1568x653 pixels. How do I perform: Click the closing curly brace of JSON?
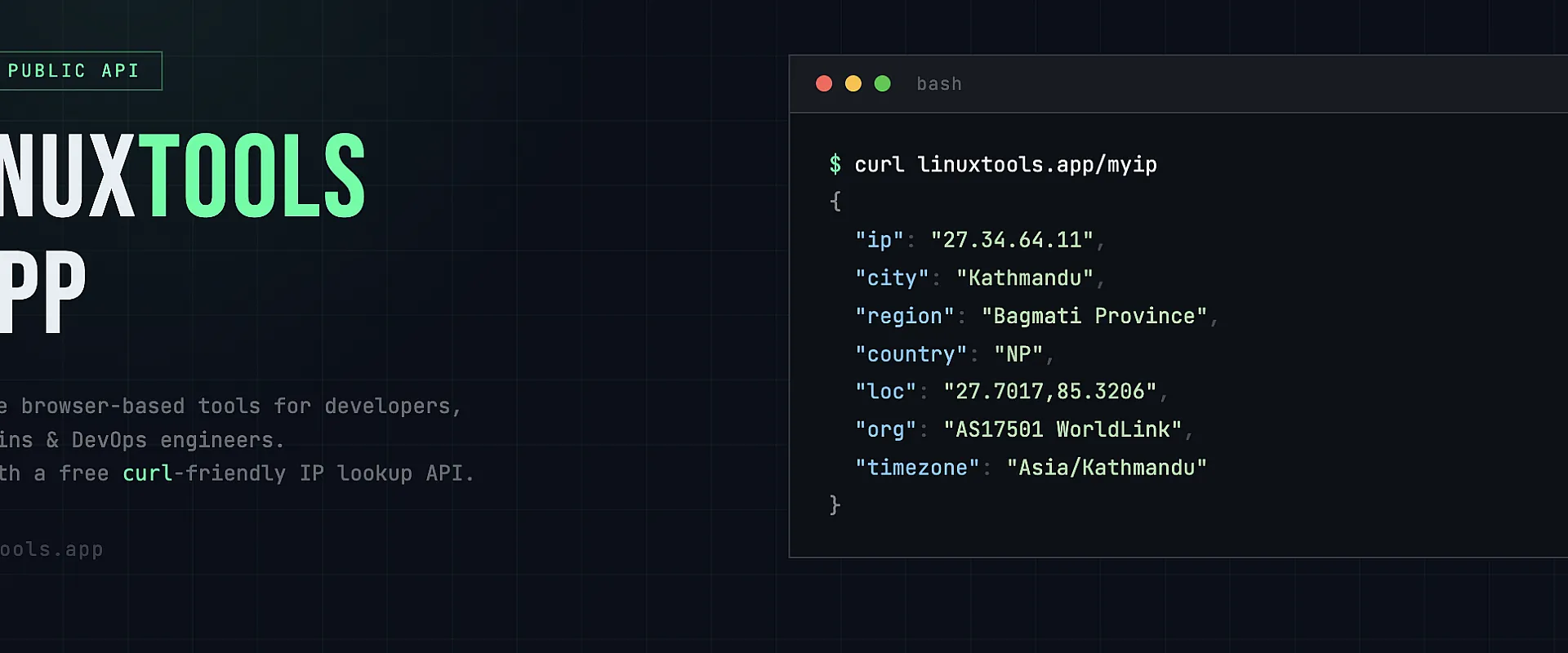(835, 505)
